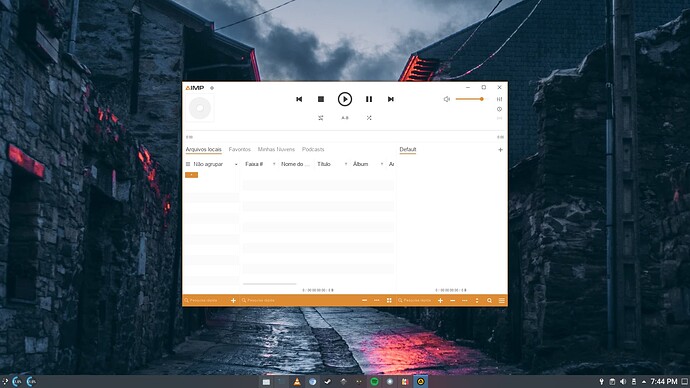Open Spotify from the taskbar
690x388 pixels.
374,381
